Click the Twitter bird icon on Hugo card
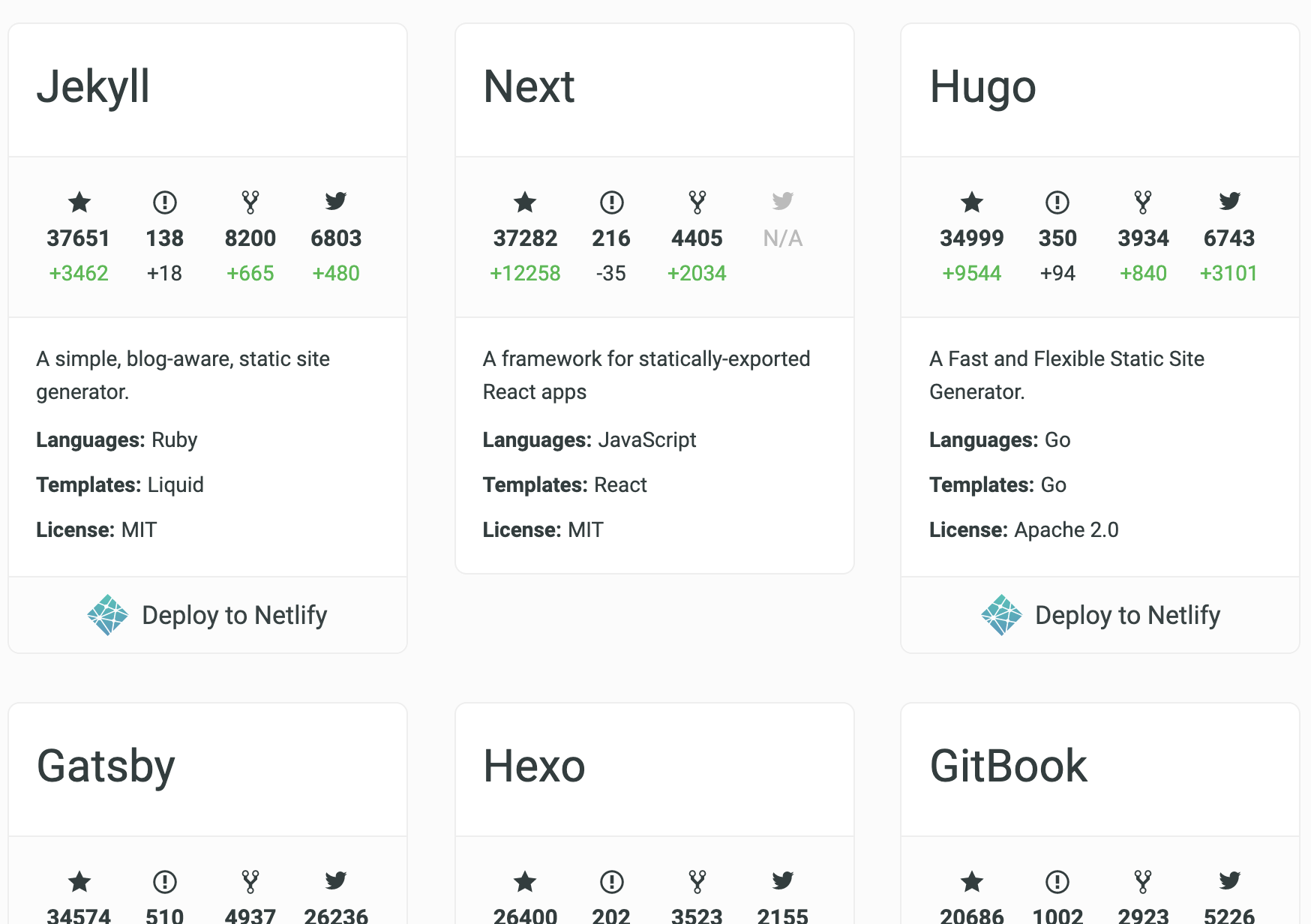 pyautogui.click(x=1229, y=201)
